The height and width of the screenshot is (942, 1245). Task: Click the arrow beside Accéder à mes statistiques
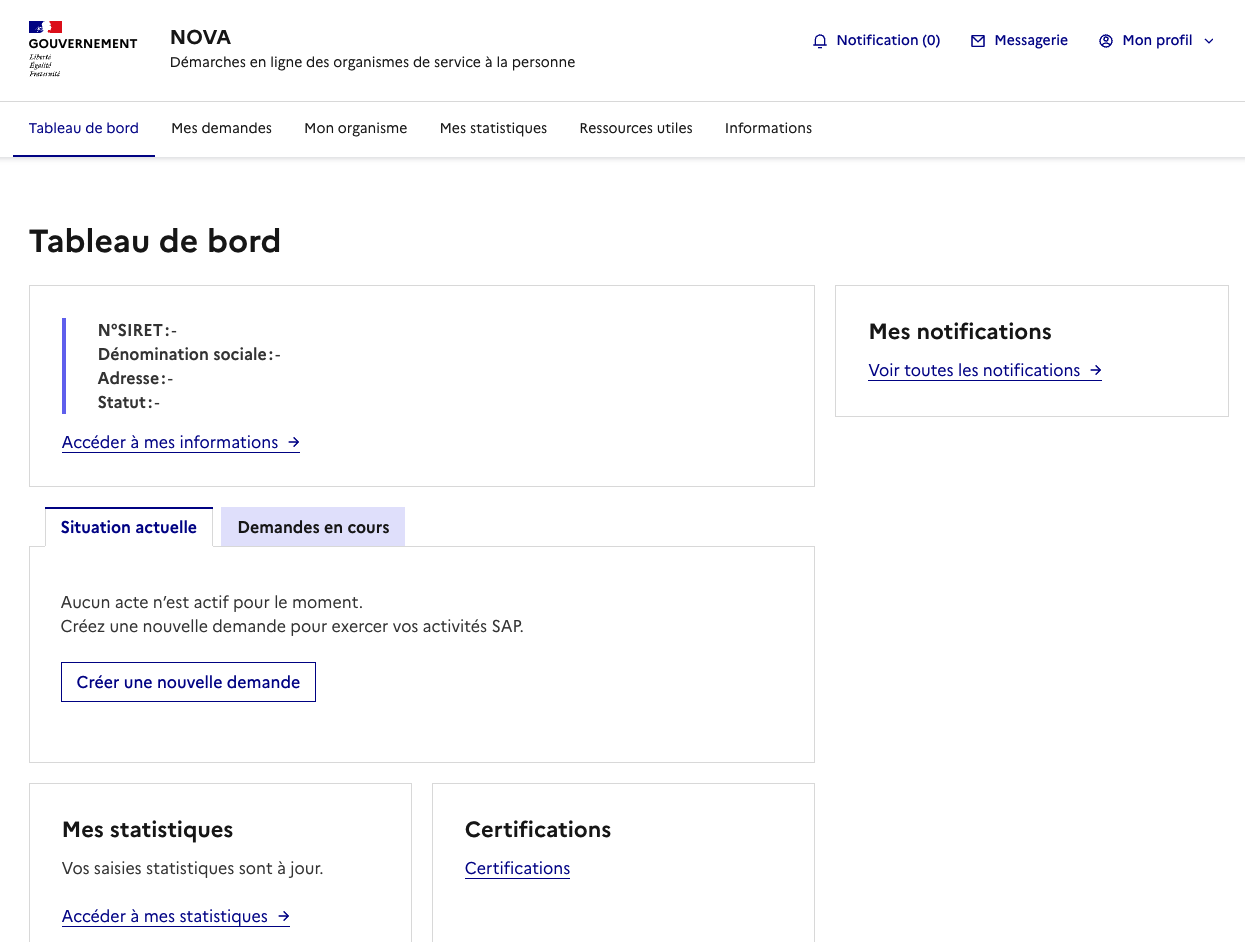click(283, 916)
